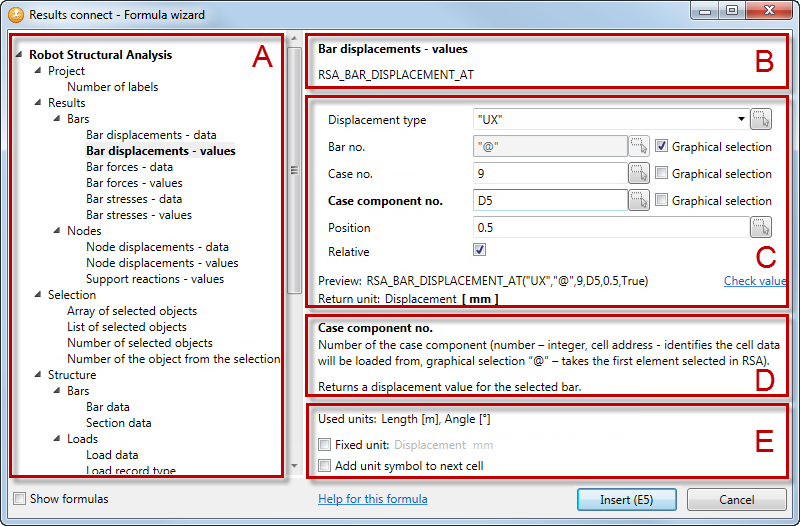Collapse the Selection tree node
The width and height of the screenshot is (800, 526).
point(38,294)
